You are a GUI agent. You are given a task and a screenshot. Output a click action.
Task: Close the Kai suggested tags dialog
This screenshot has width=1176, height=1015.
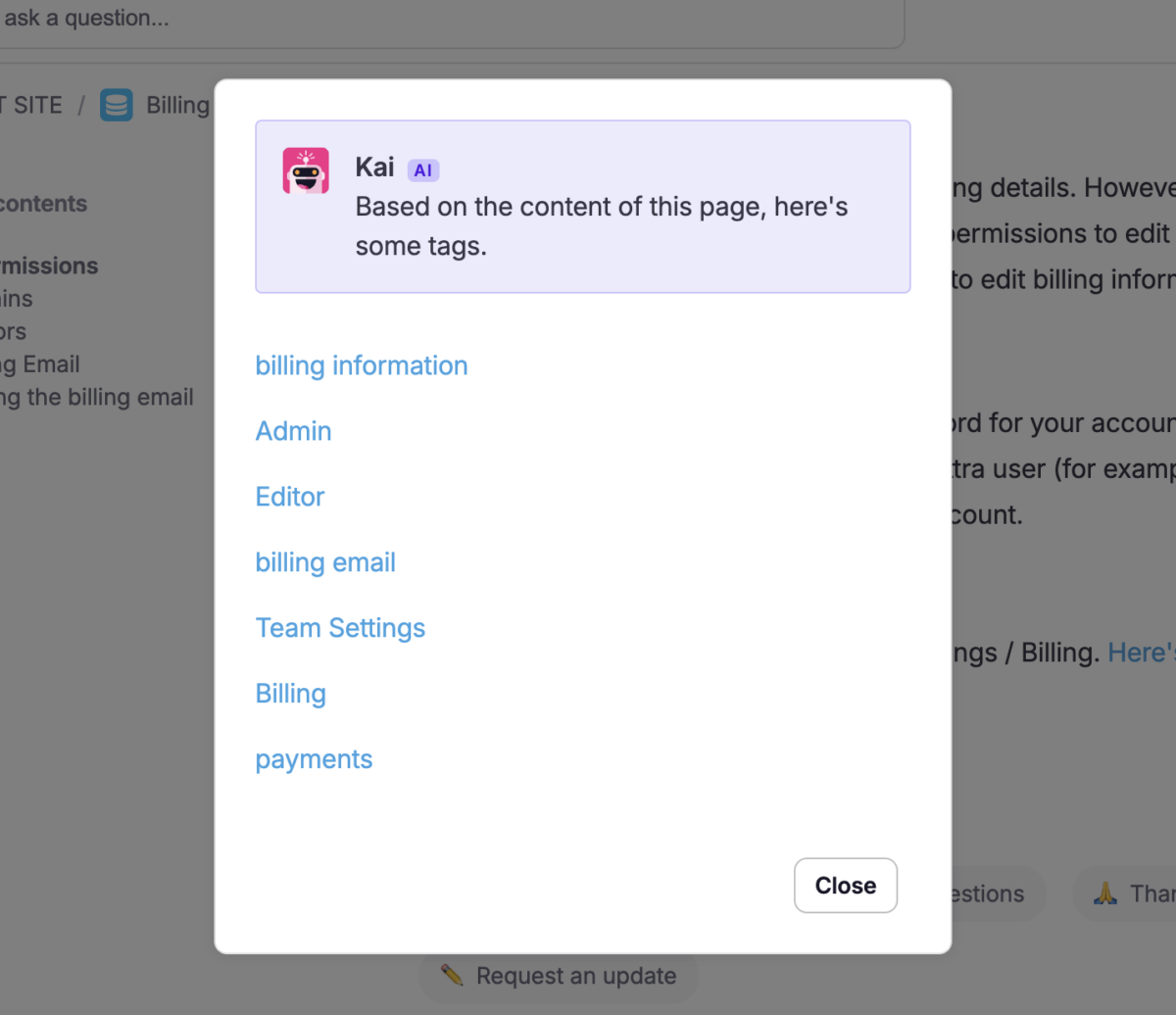tap(845, 885)
